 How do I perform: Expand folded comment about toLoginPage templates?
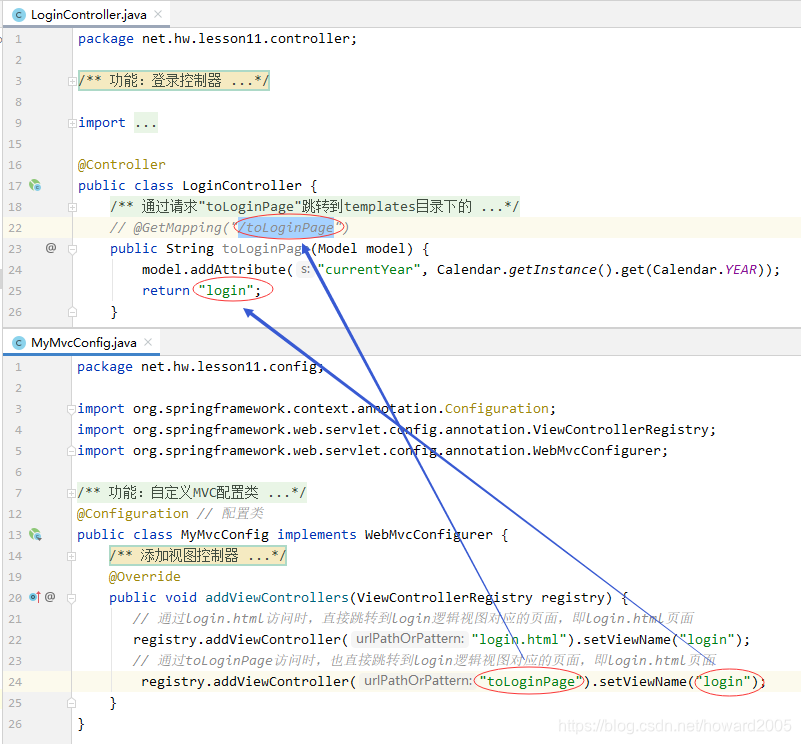[x=72, y=207]
